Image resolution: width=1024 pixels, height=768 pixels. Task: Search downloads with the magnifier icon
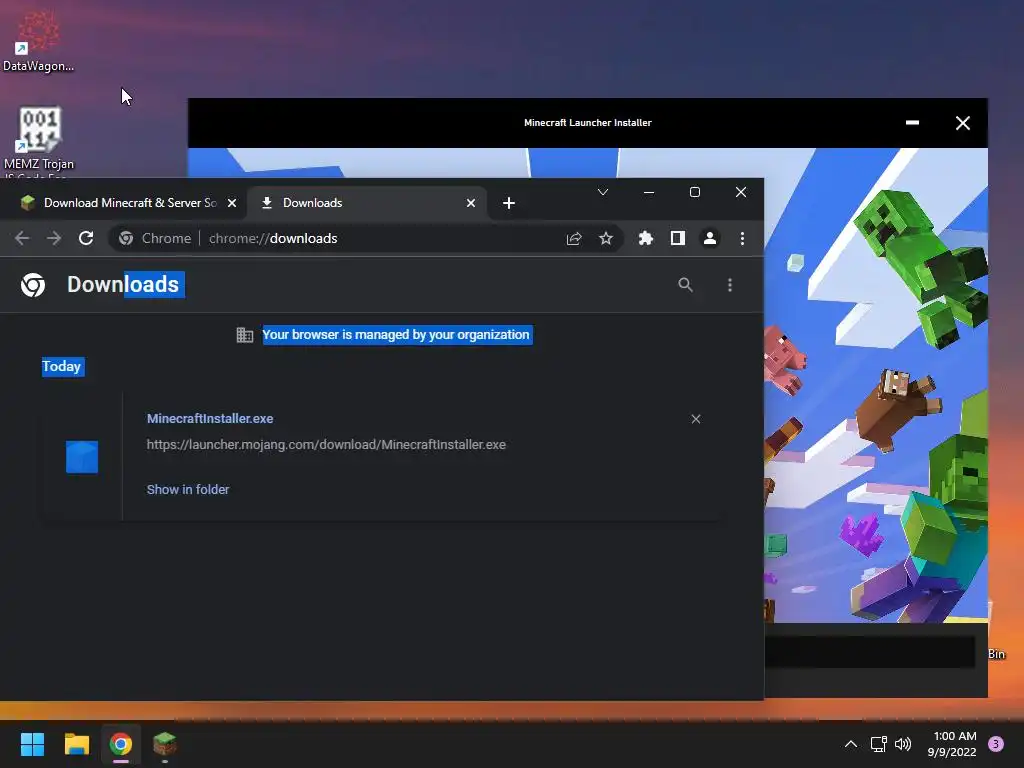(685, 285)
